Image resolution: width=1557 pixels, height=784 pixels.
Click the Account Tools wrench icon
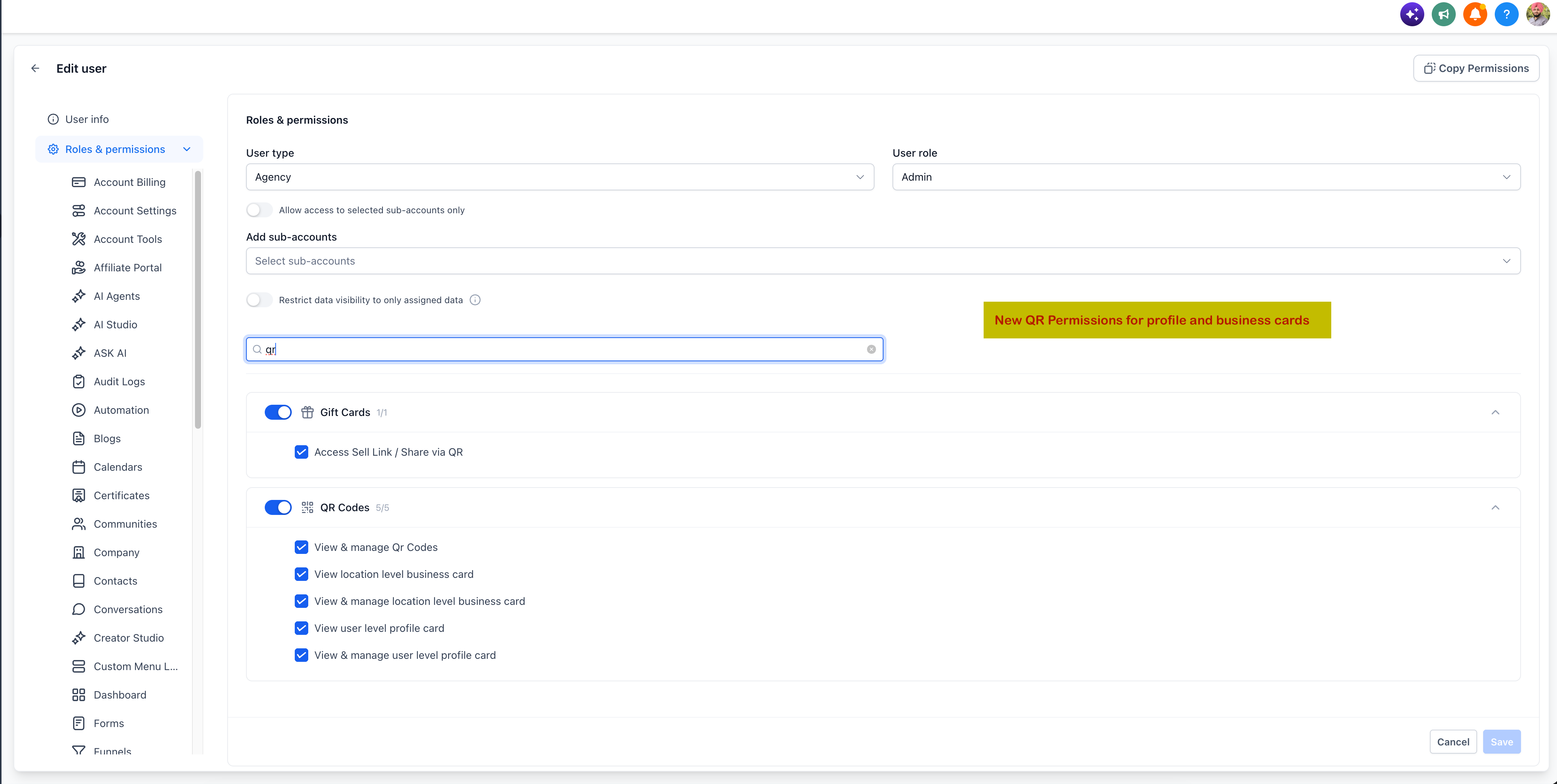pos(79,239)
